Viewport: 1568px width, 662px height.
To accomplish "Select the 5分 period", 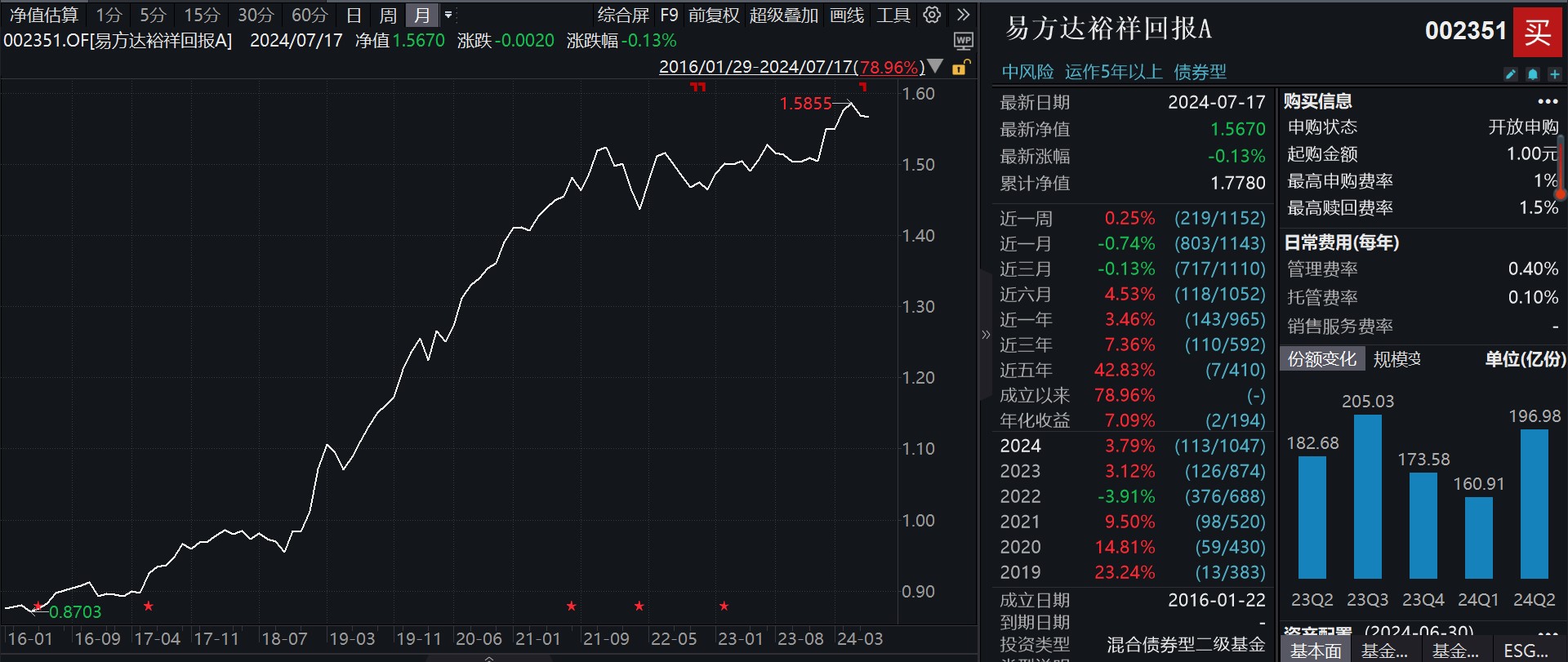I will (153, 15).
